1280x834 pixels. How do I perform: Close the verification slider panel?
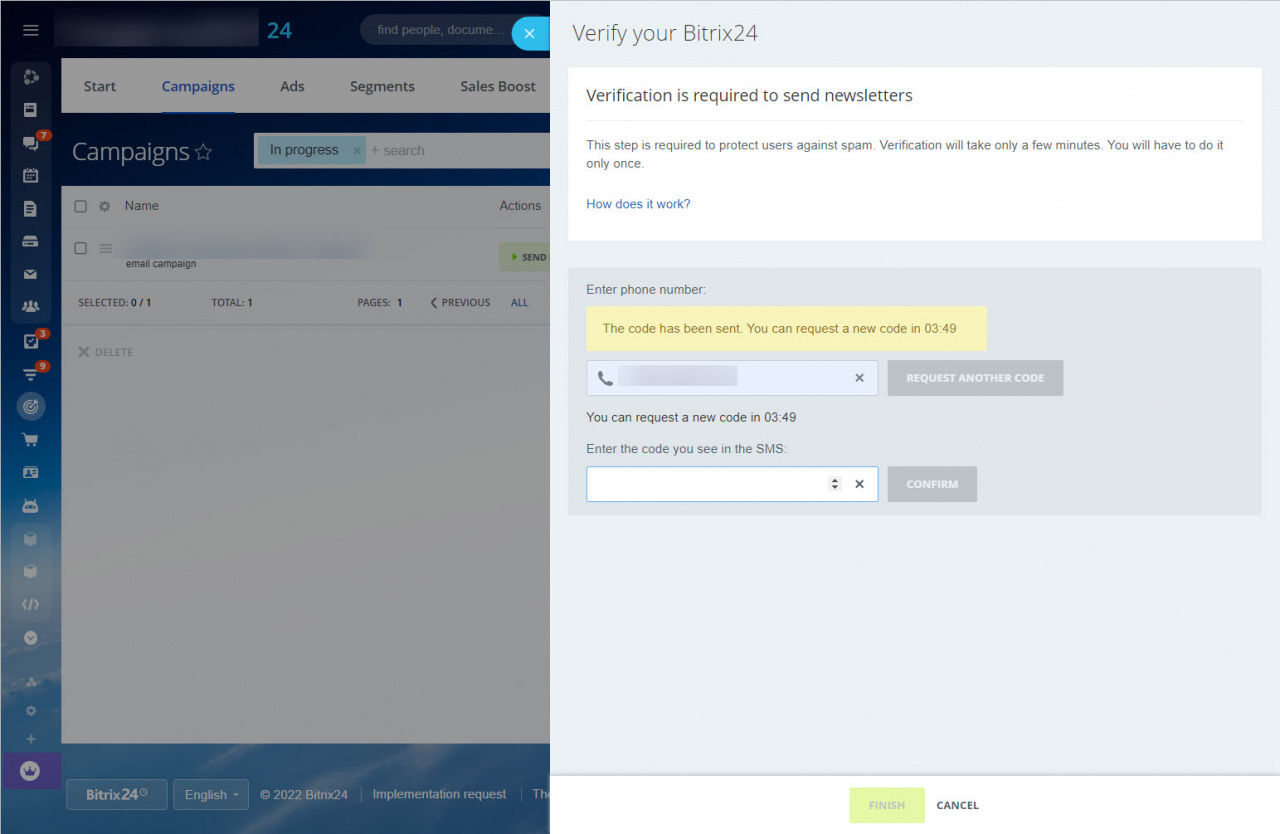tap(530, 34)
